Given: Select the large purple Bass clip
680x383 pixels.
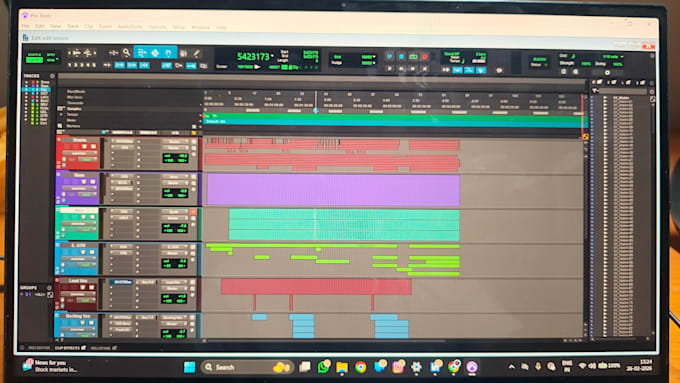Looking at the screenshot, I should click(333, 190).
